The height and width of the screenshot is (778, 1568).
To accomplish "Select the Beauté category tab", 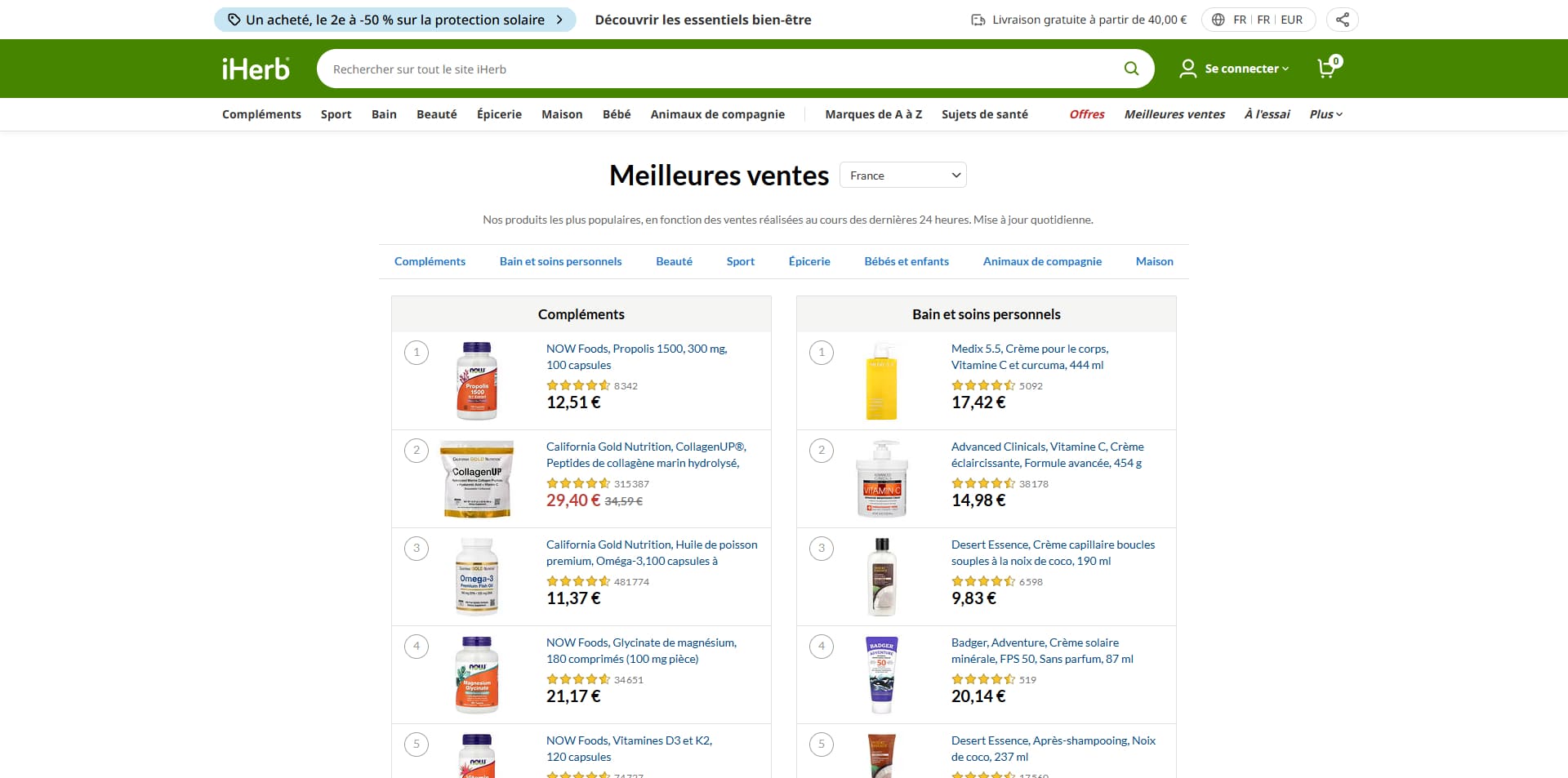I will tap(674, 261).
